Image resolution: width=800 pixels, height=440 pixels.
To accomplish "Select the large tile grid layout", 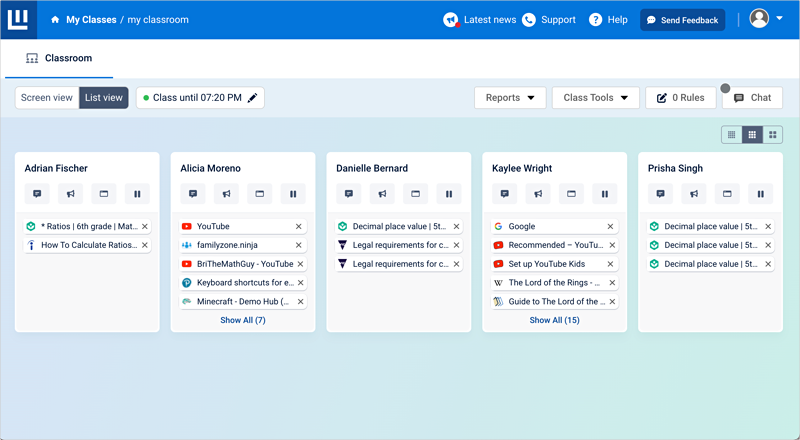I will (x=772, y=135).
